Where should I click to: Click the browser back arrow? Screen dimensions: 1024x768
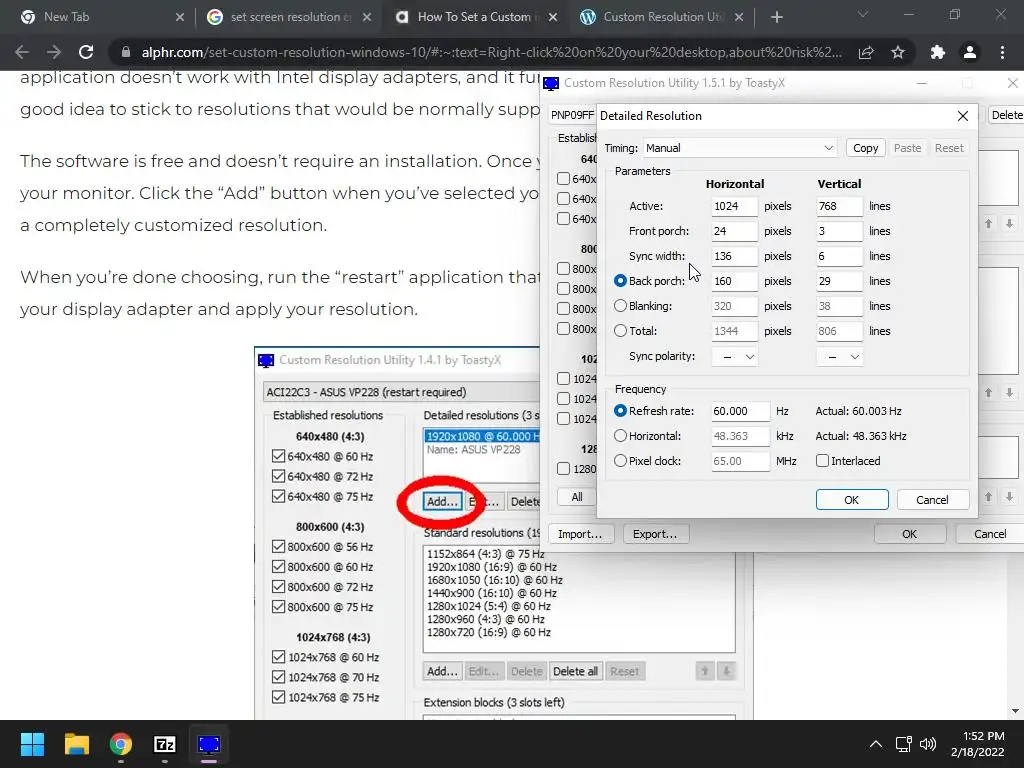click(22, 52)
